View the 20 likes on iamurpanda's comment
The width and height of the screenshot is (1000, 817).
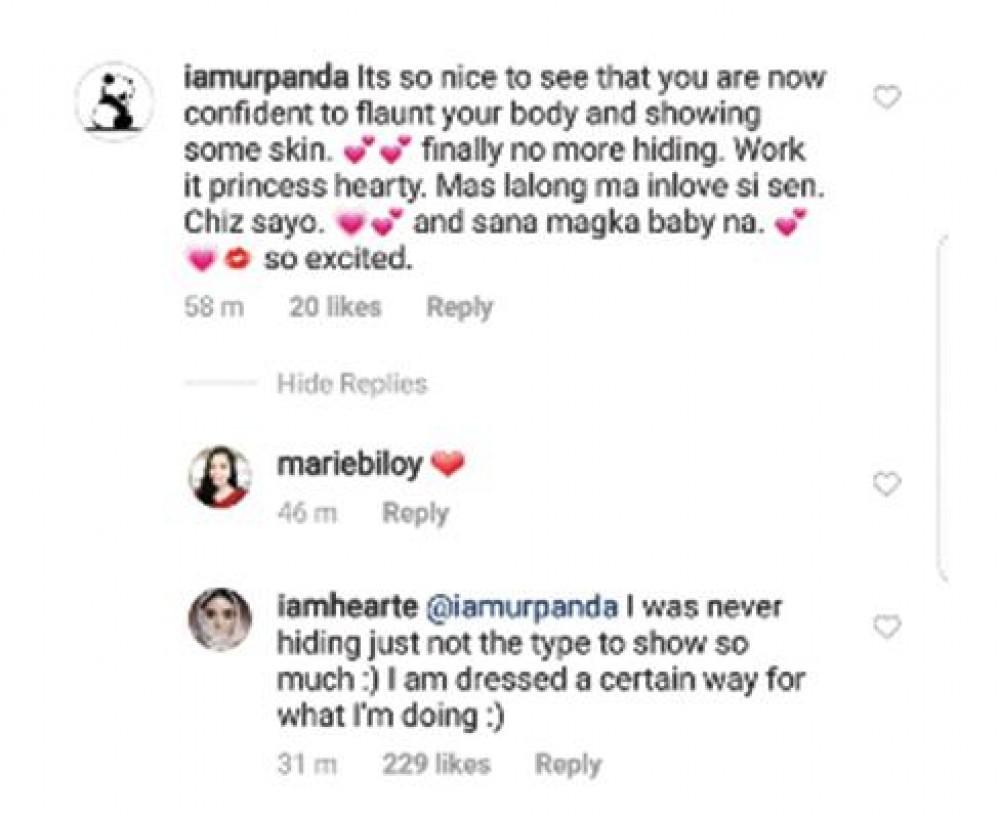pyautogui.click(x=335, y=308)
